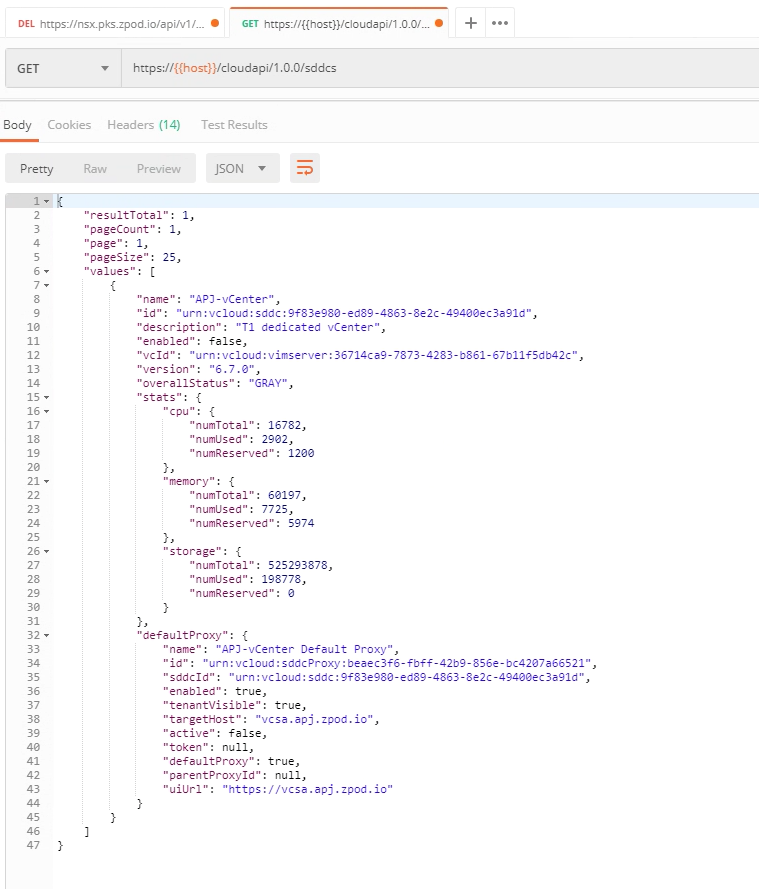Open the JSON format dropdown
The height and width of the screenshot is (889, 759).
242,168
